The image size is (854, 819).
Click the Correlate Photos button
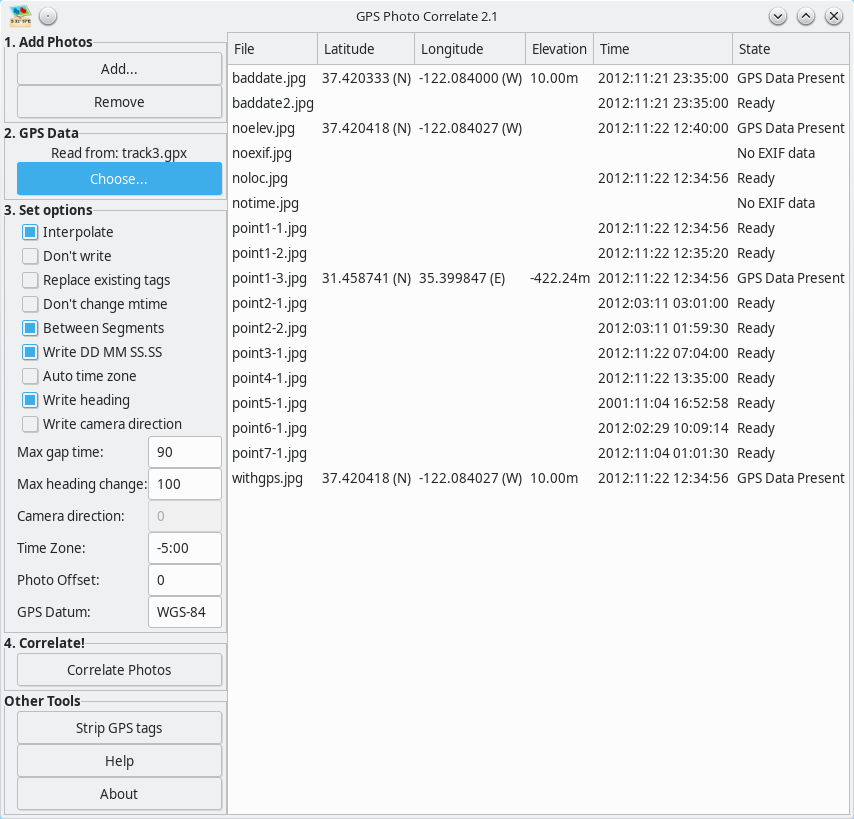[x=119, y=670]
